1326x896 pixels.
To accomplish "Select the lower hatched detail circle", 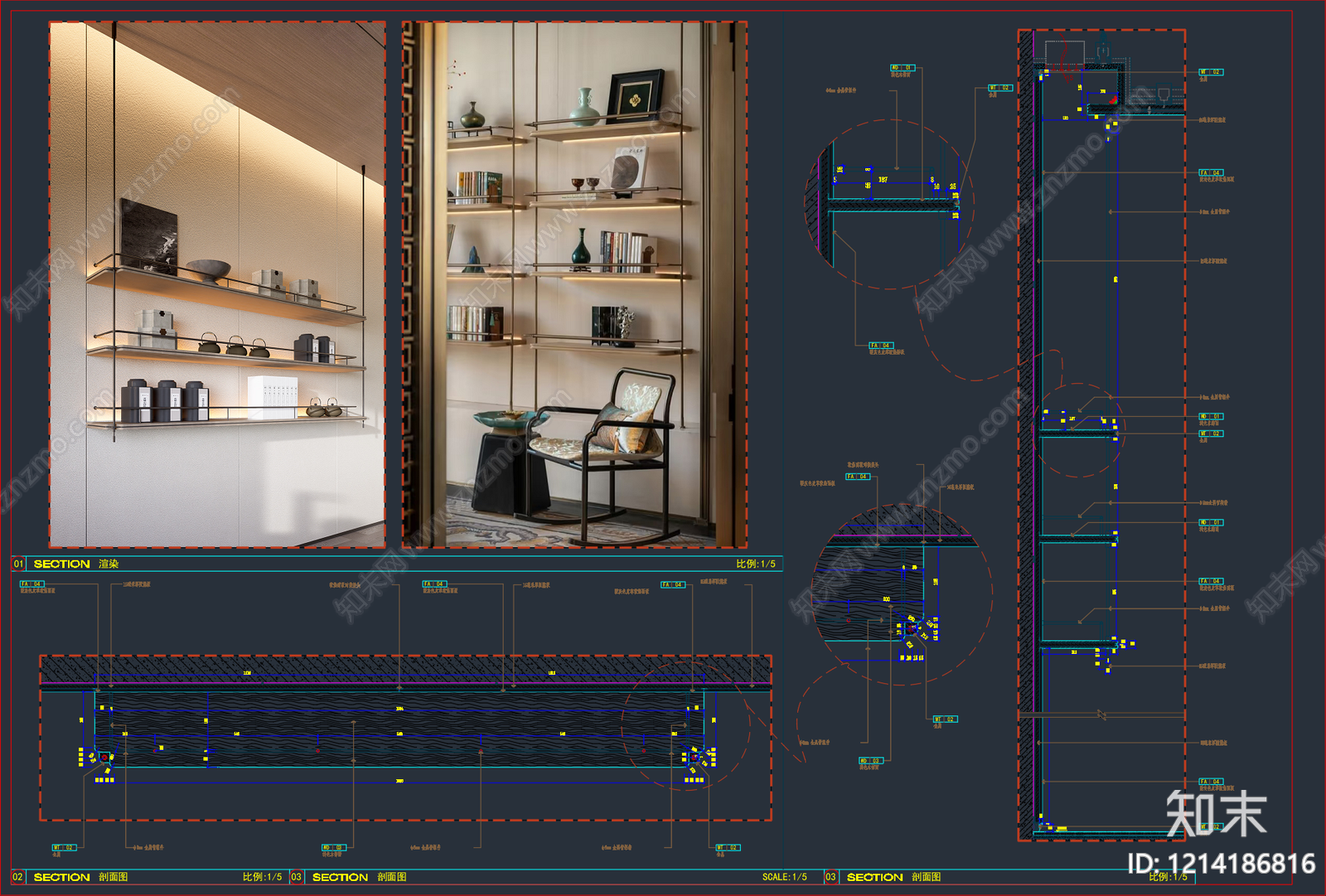I will [x=902, y=593].
